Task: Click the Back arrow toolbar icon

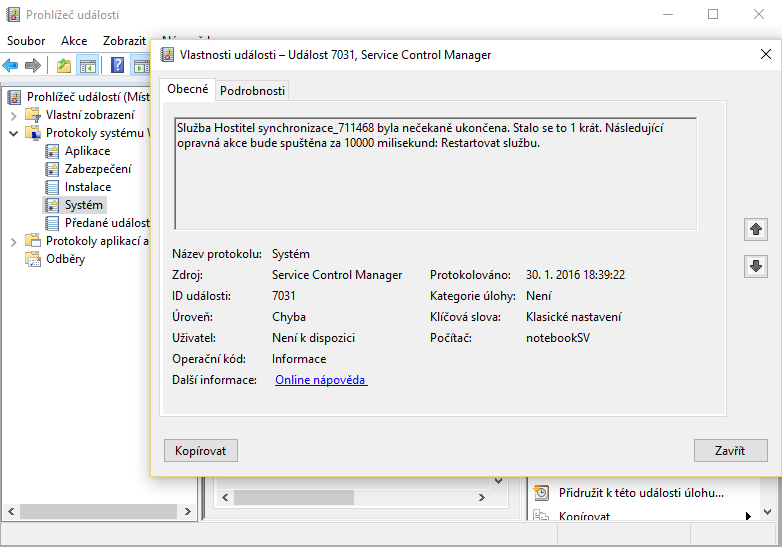Action: pyautogui.click(x=10, y=65)
